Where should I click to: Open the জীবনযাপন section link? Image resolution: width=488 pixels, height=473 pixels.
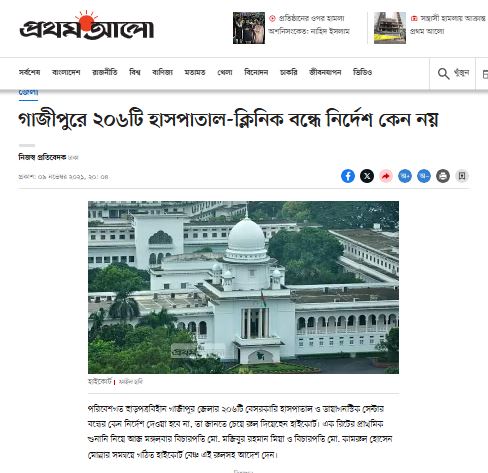tap(325, 72)
